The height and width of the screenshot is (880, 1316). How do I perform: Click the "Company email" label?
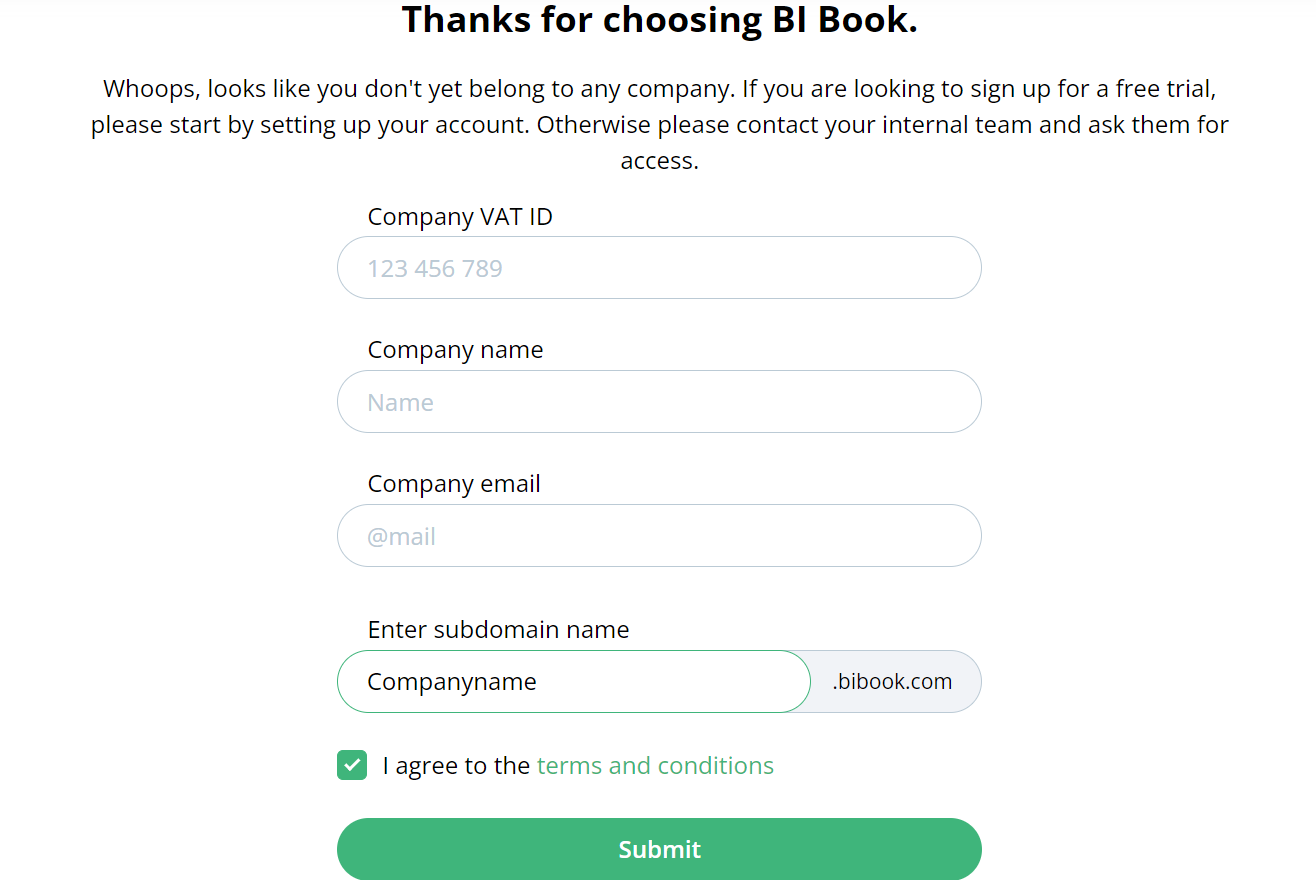(454, 484)
